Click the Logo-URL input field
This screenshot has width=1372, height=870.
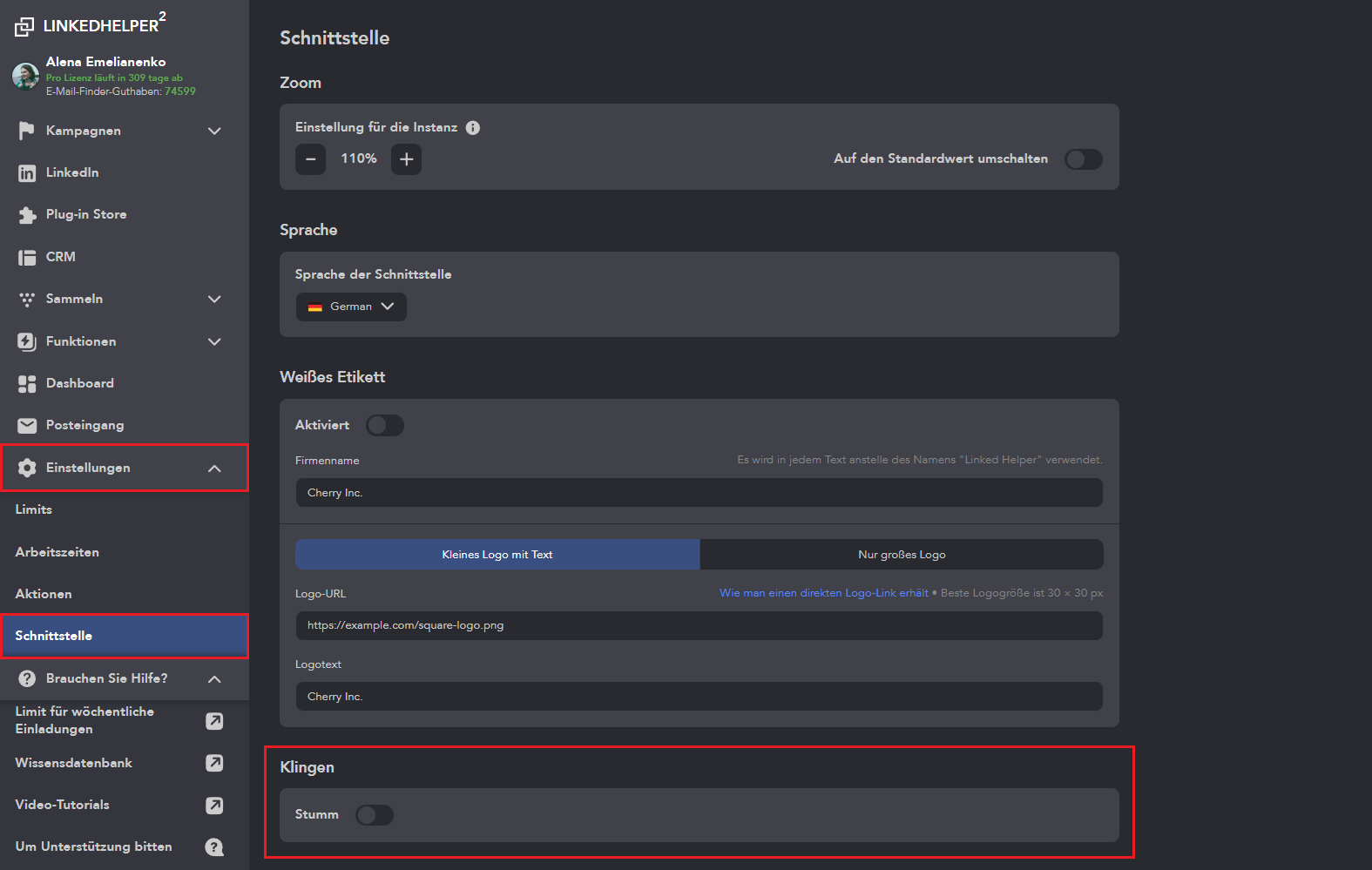coord(699,625)
